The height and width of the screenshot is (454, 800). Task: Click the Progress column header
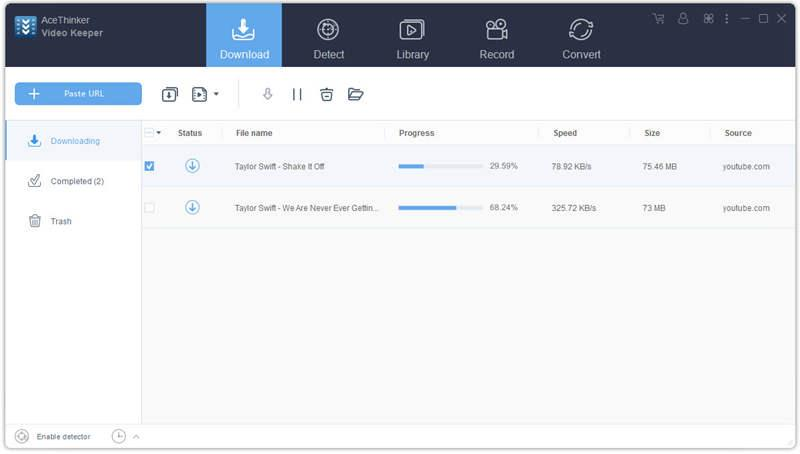(416, 133)
